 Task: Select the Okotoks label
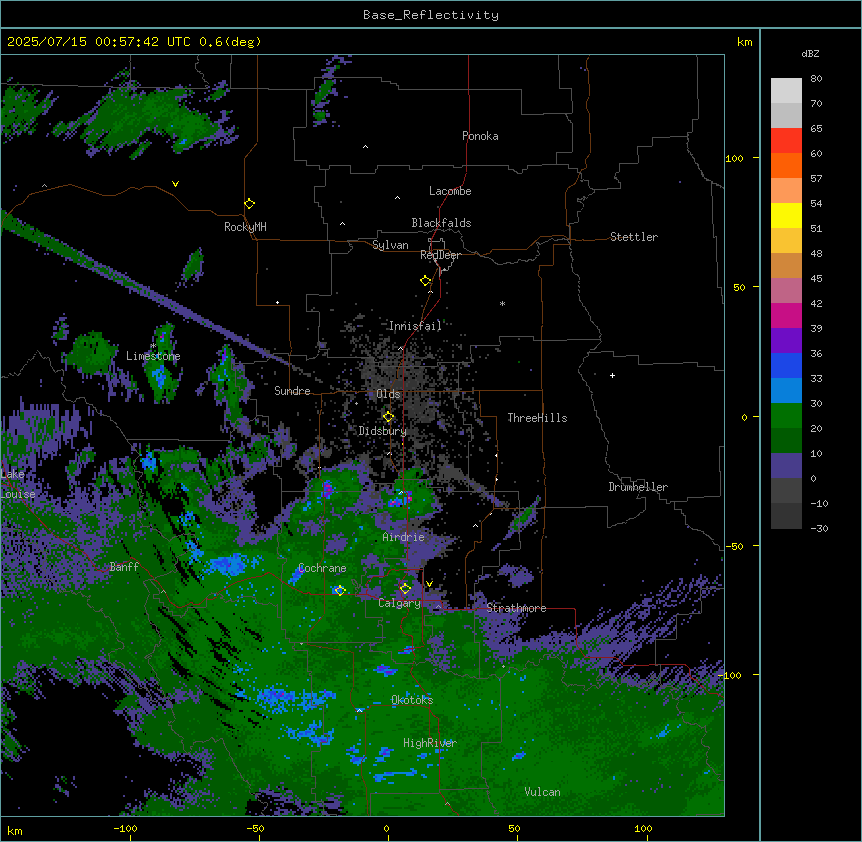(x=412, y=700)
